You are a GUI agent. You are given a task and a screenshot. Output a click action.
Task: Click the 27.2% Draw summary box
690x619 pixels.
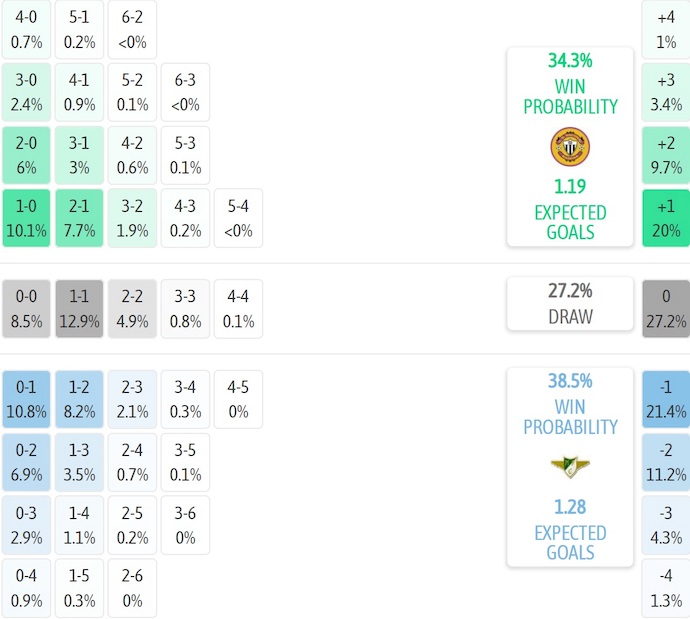[x=570, y=304]
